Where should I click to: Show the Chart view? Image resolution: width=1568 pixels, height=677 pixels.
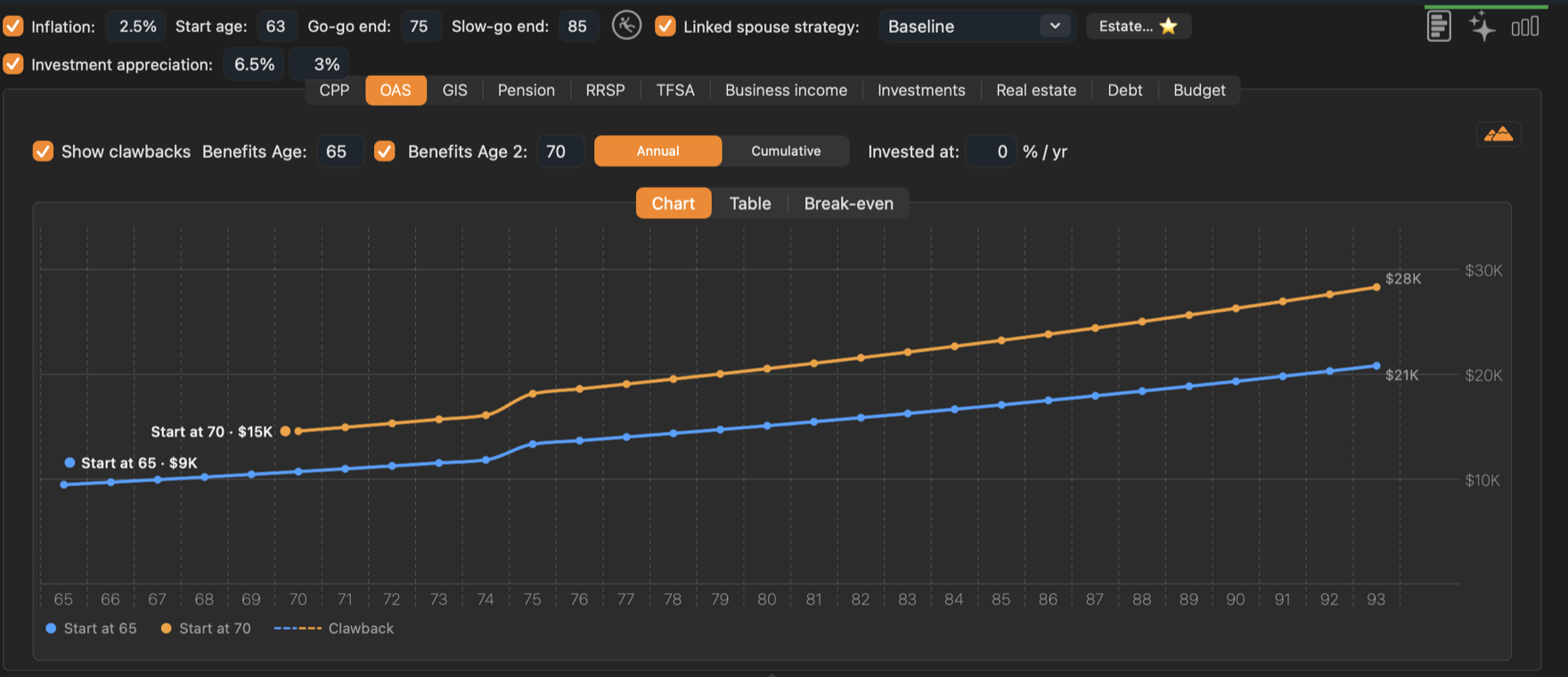coord(673,203)
